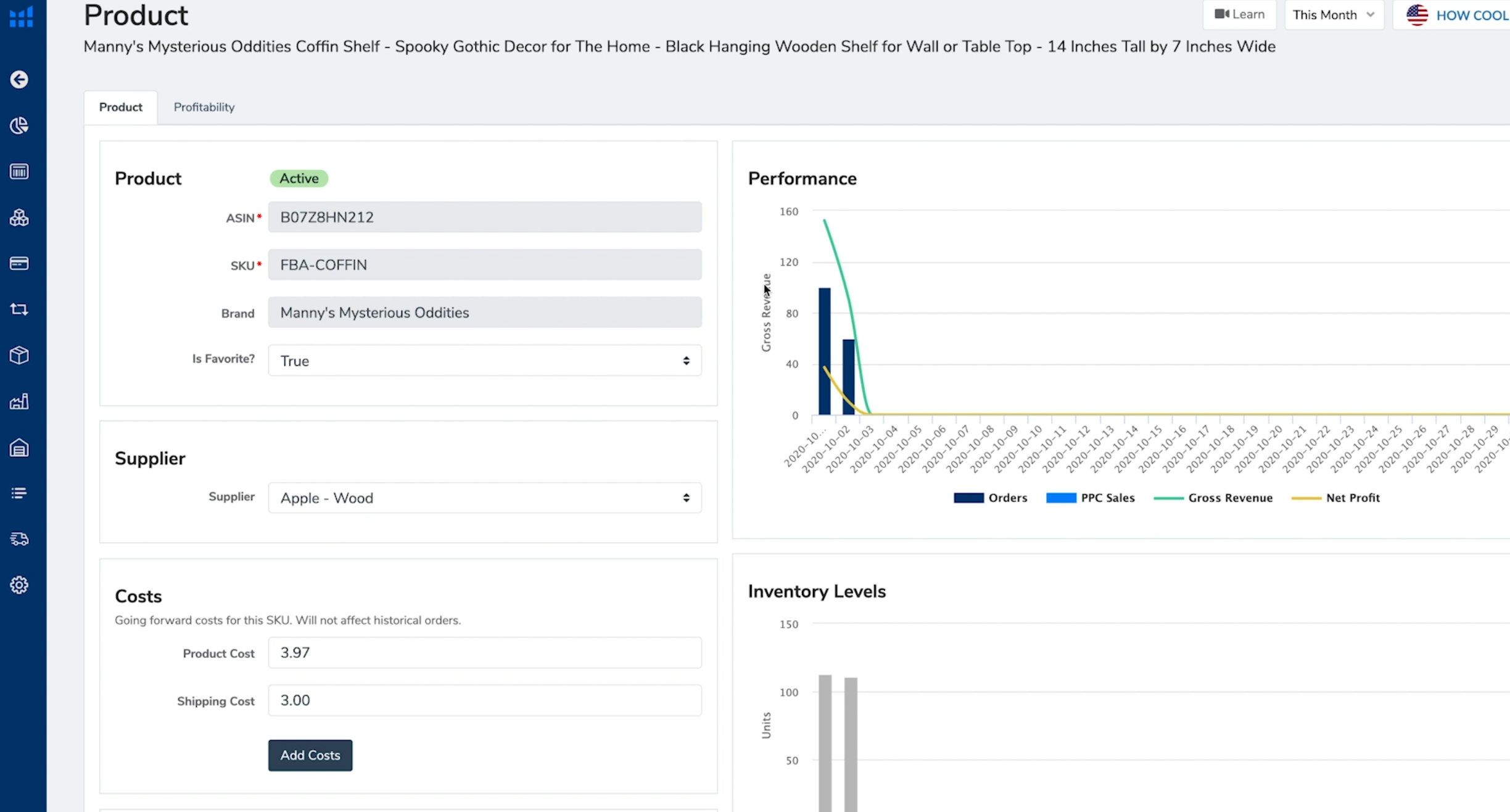Toggle the Orders legend series
This screenshot has height=812, width=1510.
coord(1007,498)
